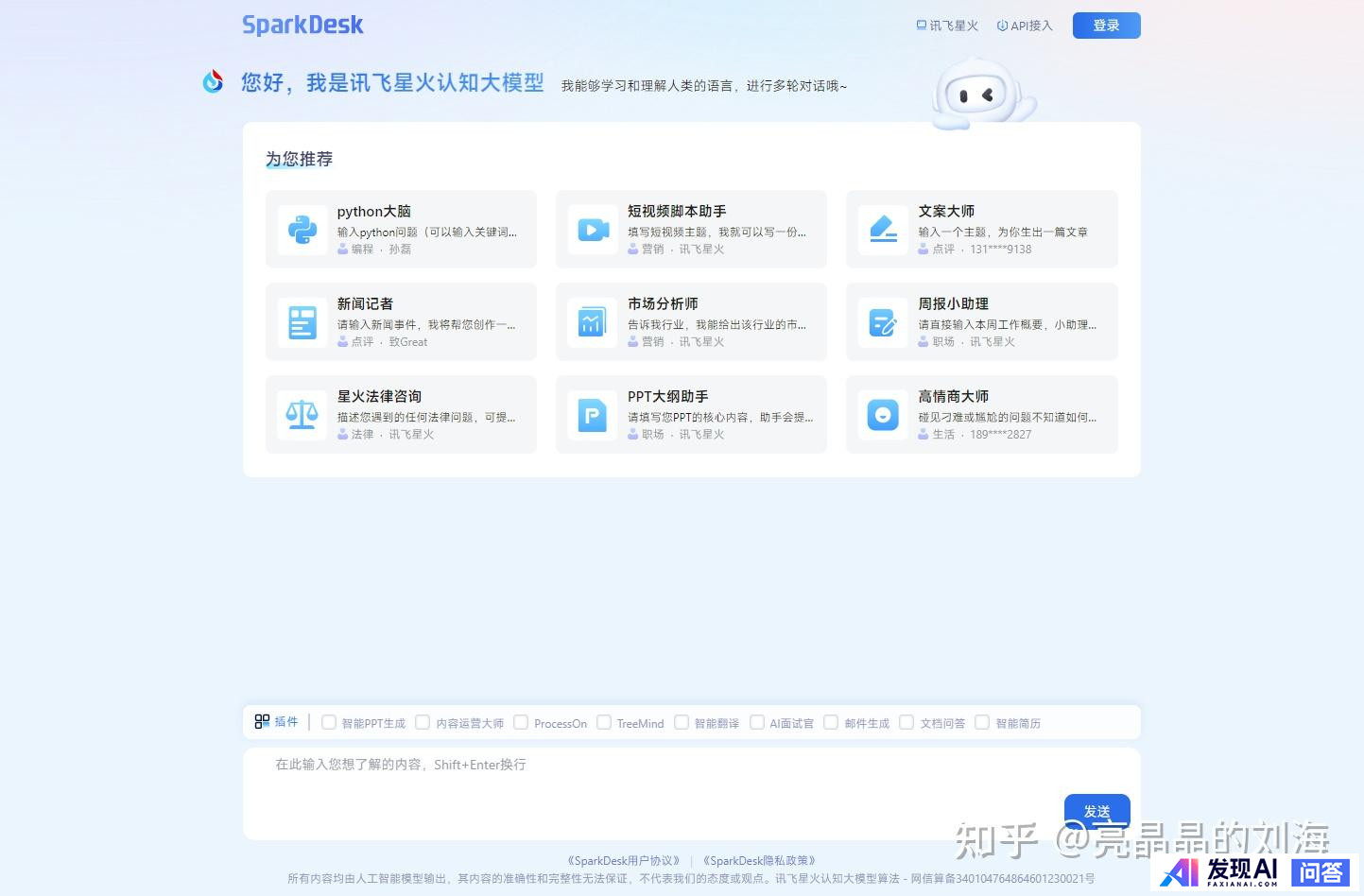Image resolution: width=1364 pixels, height=896 pixels.
Task: Enable the 智能简历 plugin checkbox
Action: [982, 723]
